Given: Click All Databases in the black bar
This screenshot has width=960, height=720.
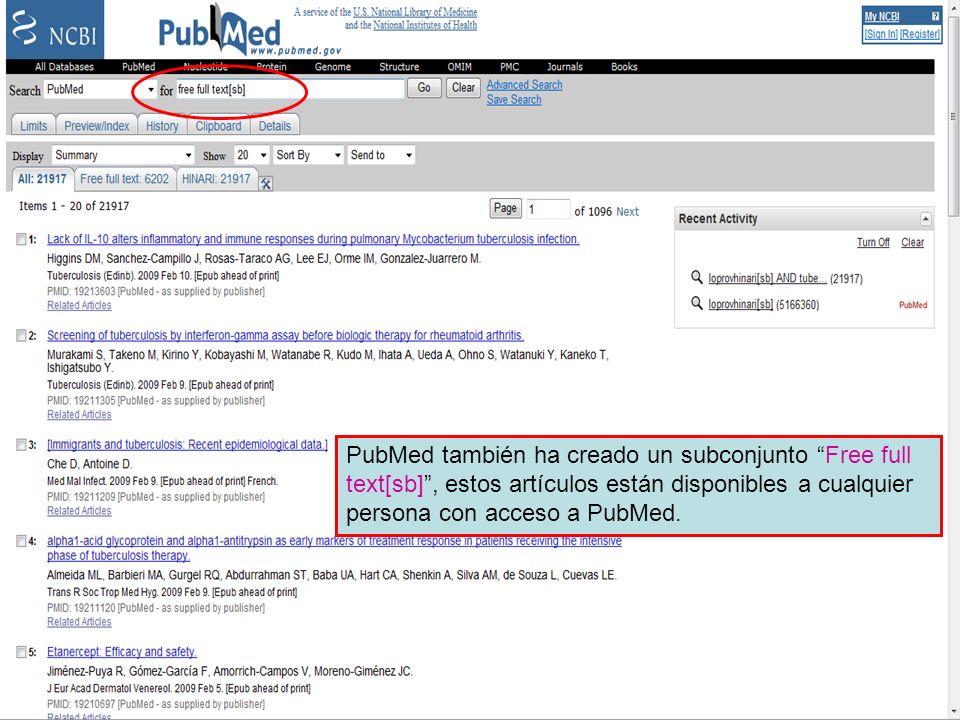Looking at the screenshot, I should point(64,67).
